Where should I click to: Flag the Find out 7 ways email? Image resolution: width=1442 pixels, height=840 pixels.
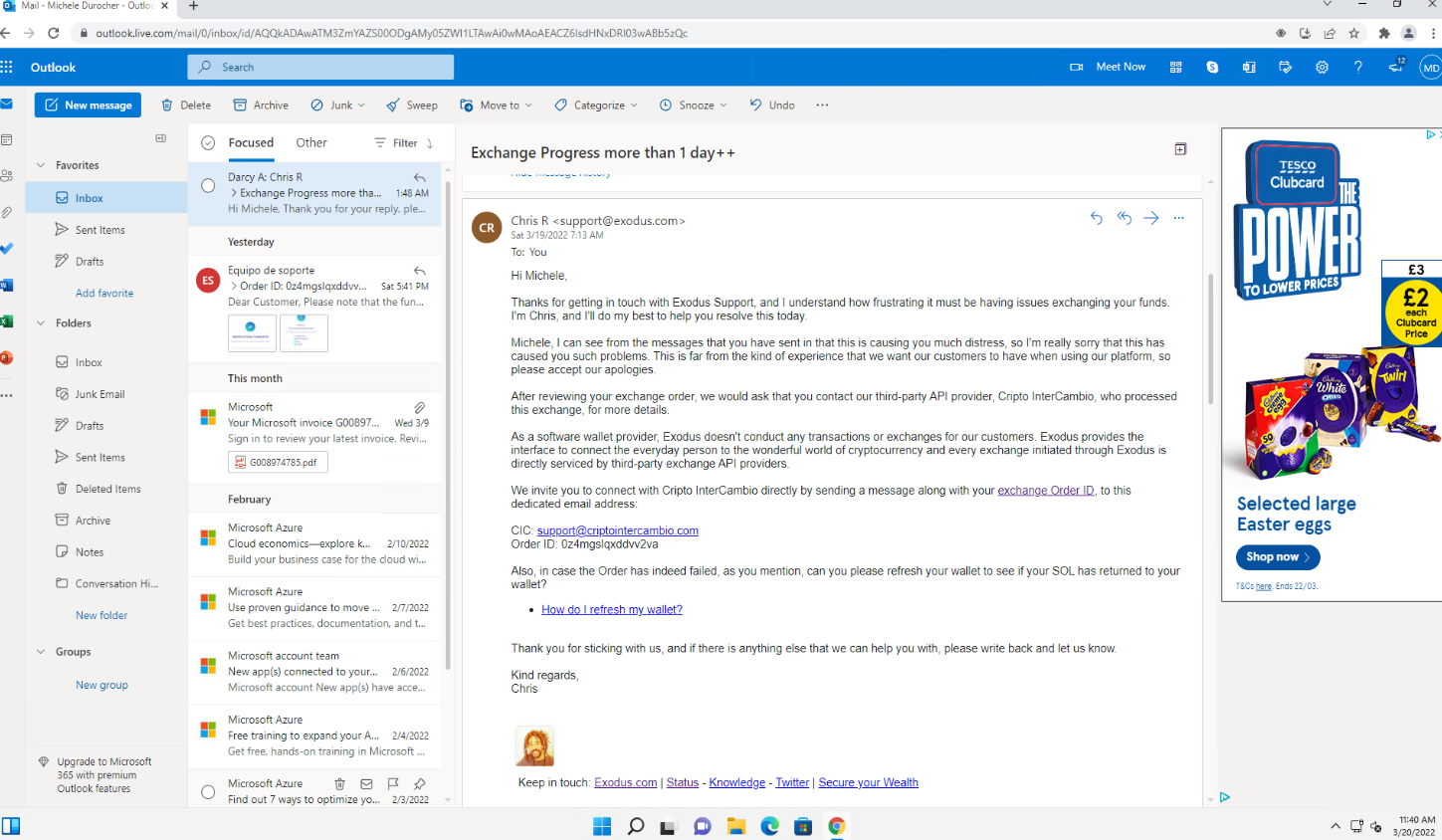pyautogui.click(x=393, y=784)
